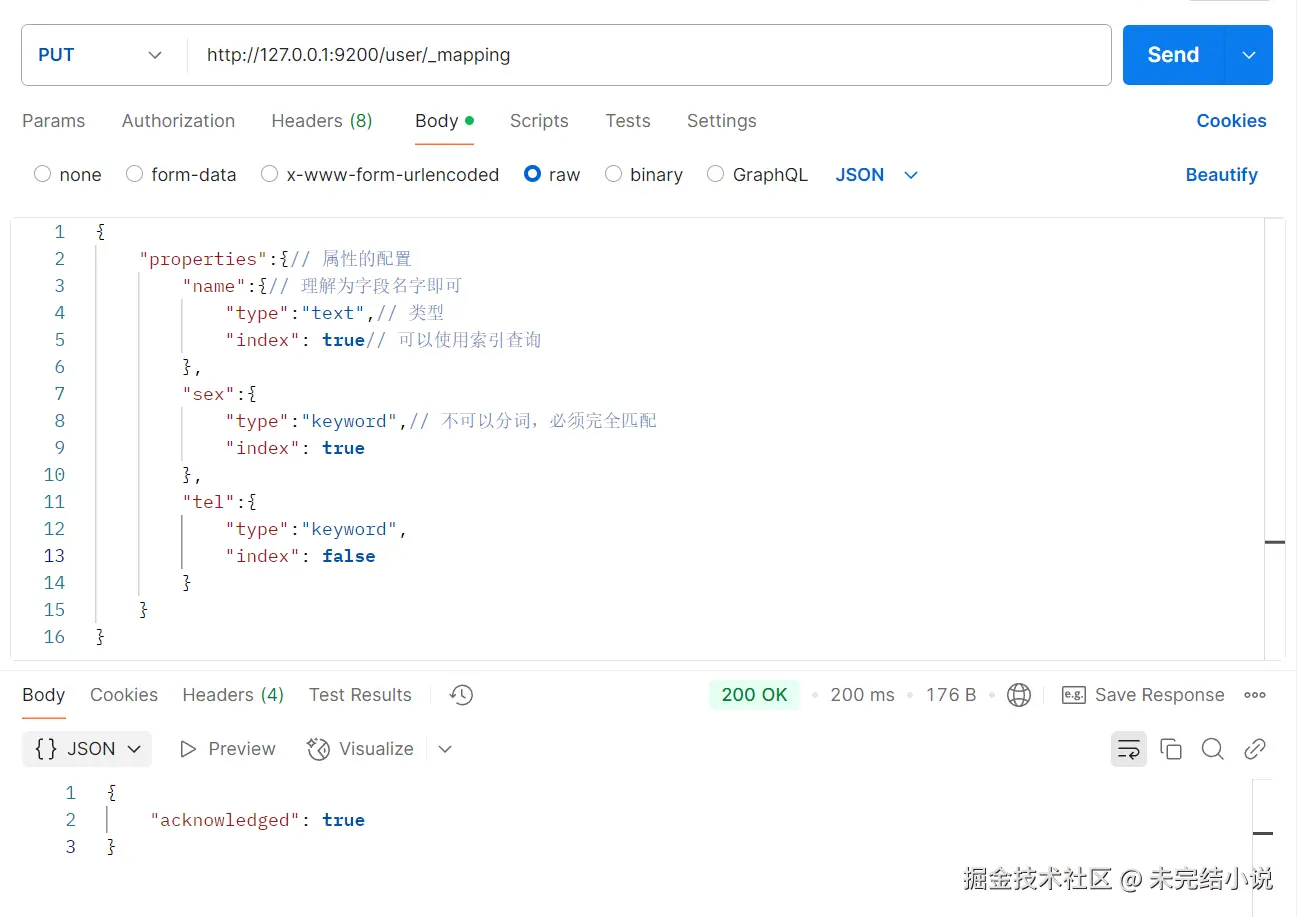Image resolution: width=1298 pixels, height=917 pixels.
Task: Select the form-data radio button
Action: (x=134, y=174)
